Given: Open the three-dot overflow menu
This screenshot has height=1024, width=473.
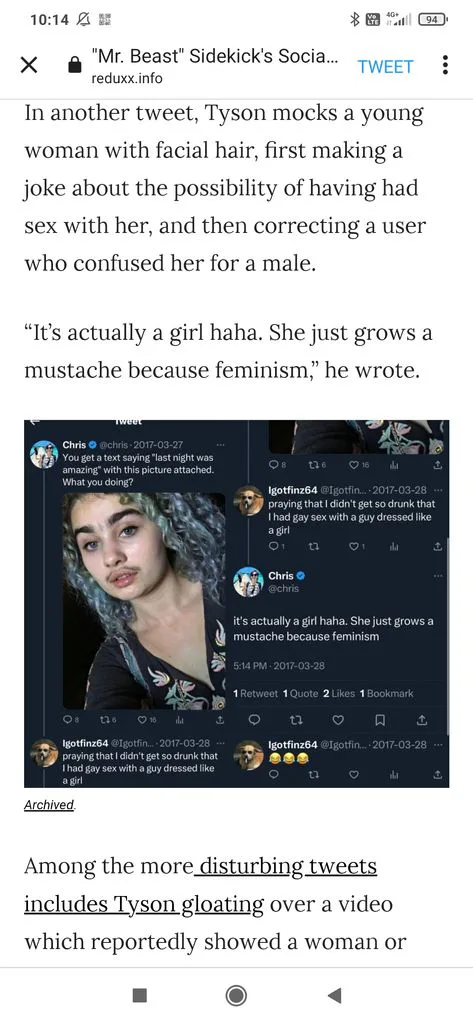Looking at the screenshot, I should 445,65.
